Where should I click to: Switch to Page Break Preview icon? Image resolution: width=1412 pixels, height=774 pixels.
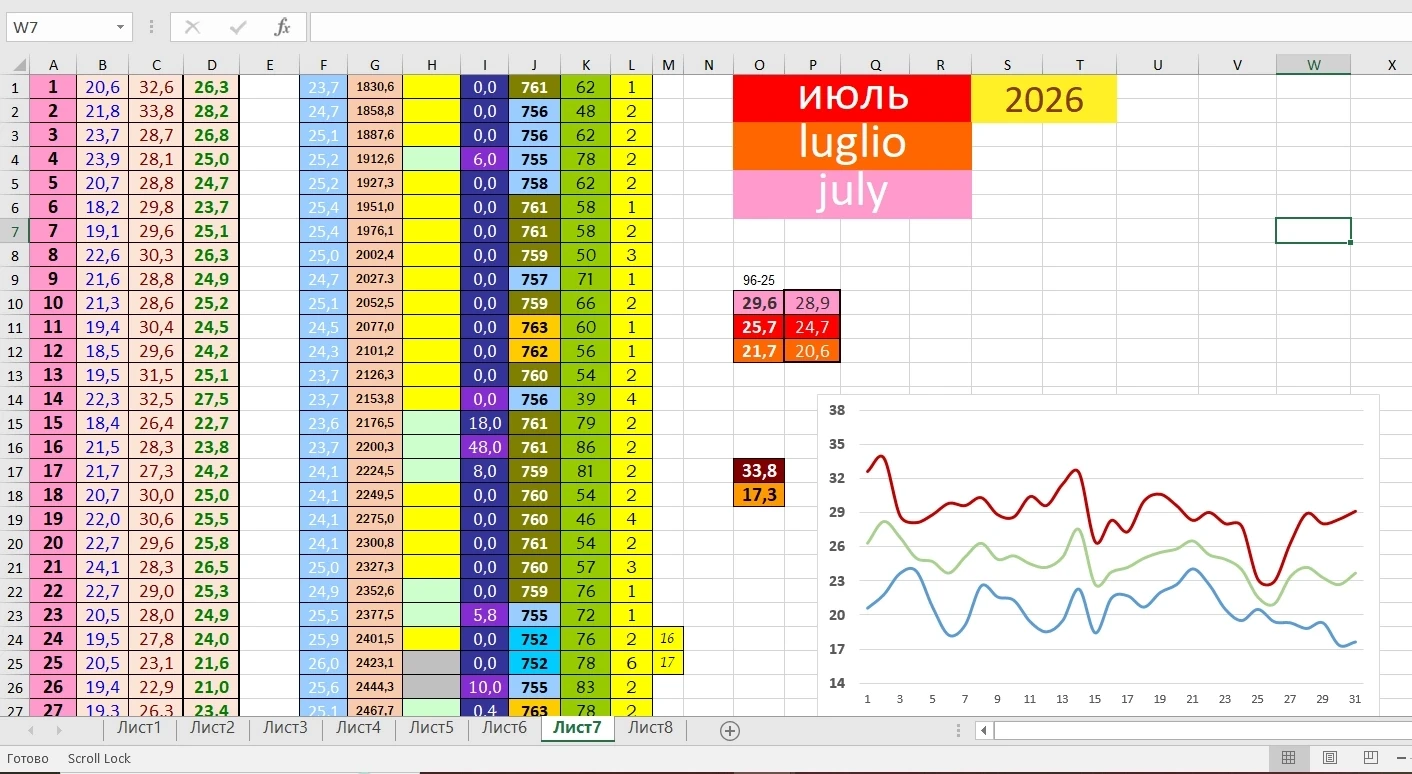point(1370,758)
